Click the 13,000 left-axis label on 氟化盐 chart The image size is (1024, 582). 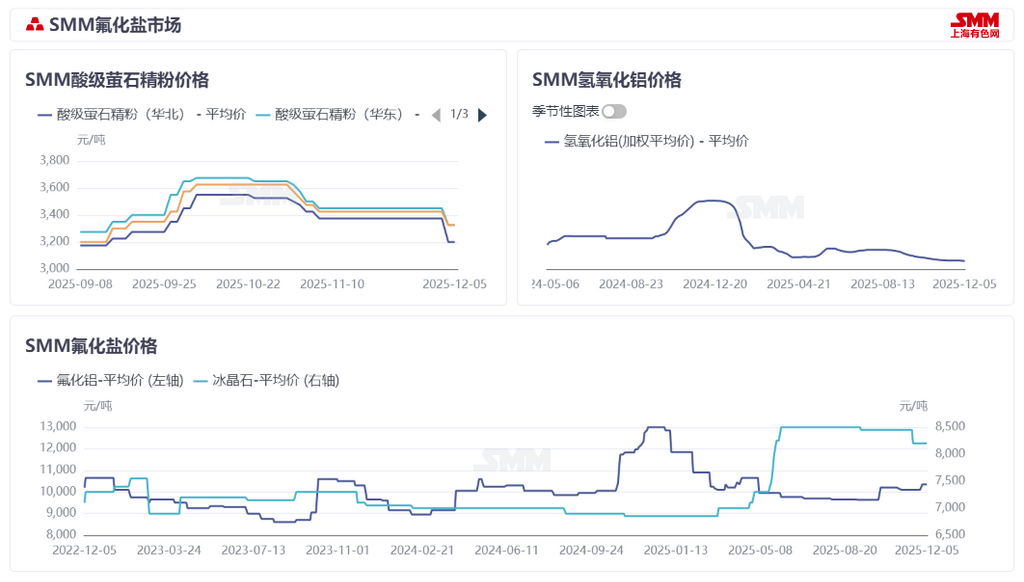point(58,426)
